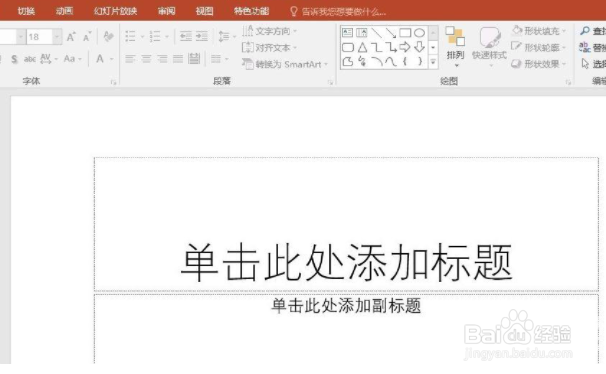Select the text box shape in gallery
Image resolution: width=606 pixels, height=374 pixels.
[347, 33]
